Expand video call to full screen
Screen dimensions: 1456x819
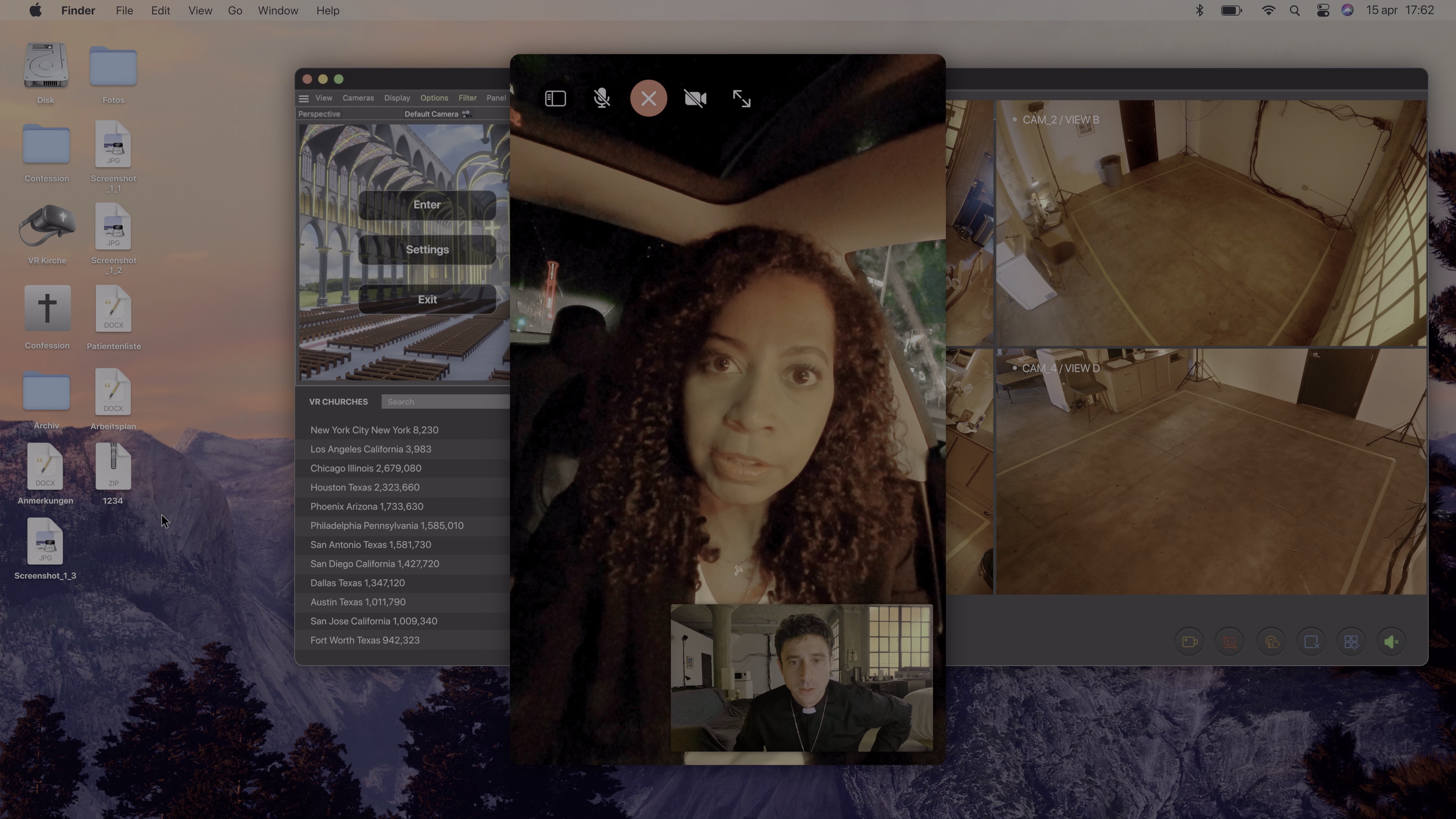[x=742, y=98]
